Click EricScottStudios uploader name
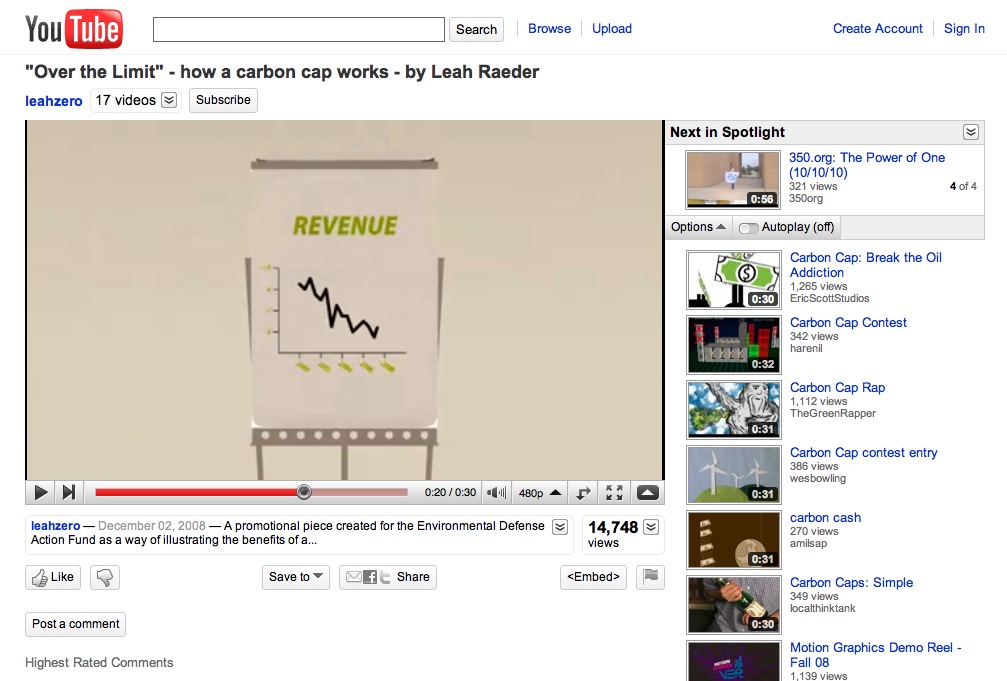 click(x=829, y=298)
